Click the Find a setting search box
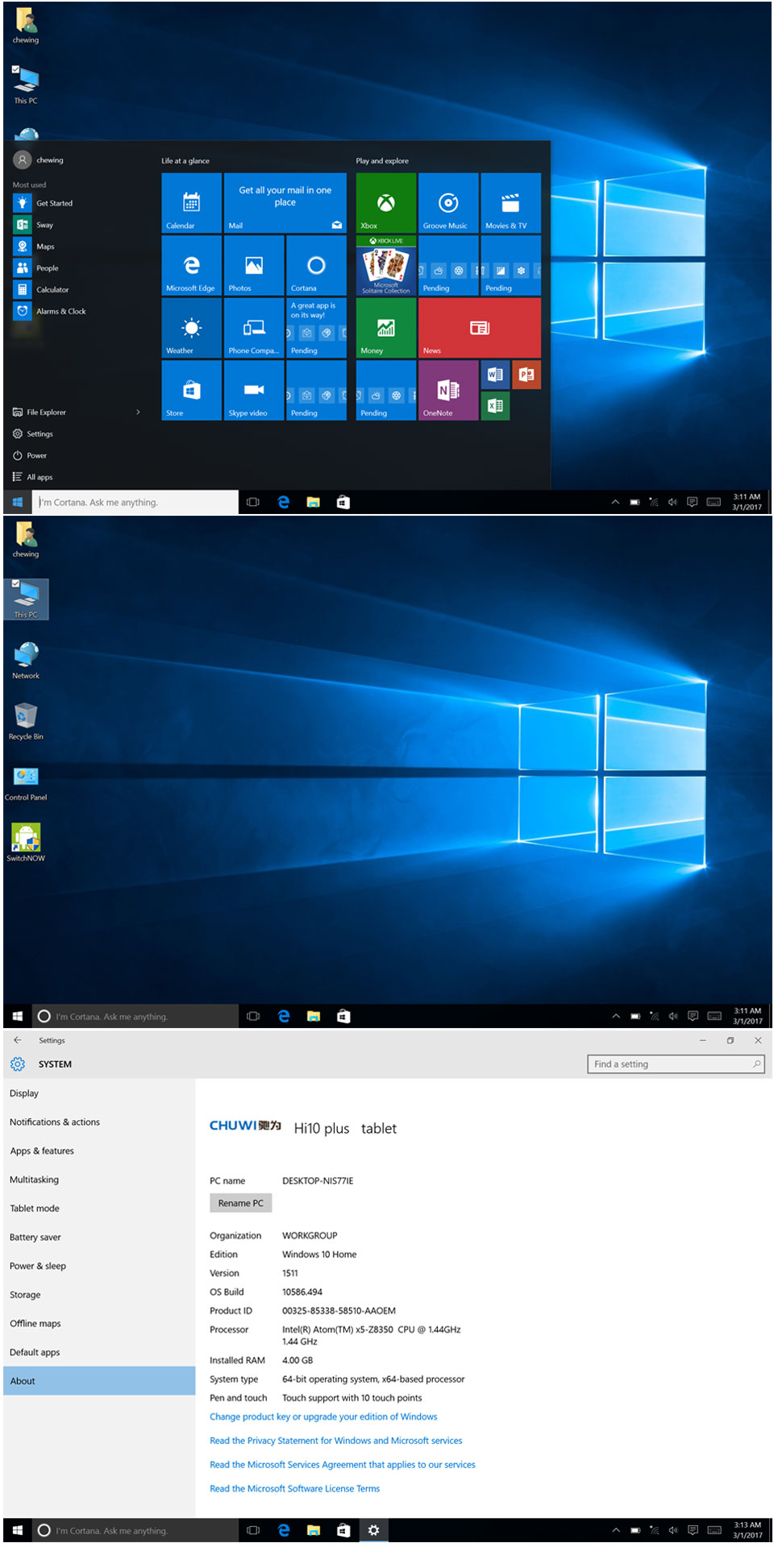Image resolution: width=774 pixels, height=1568 pixels. (671, 1064)
